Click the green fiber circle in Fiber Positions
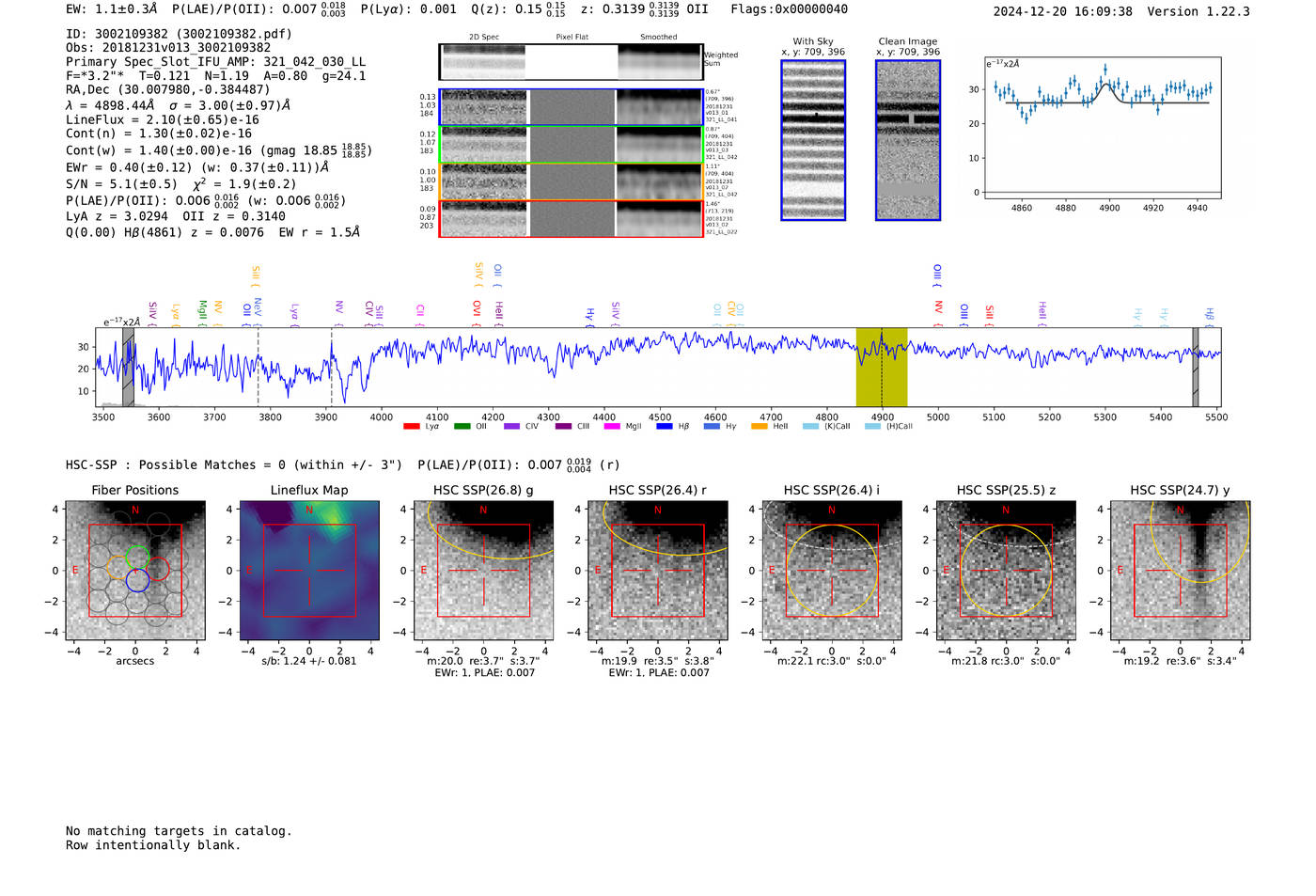Screen dimensions: 1316x896 coord(137,556)
